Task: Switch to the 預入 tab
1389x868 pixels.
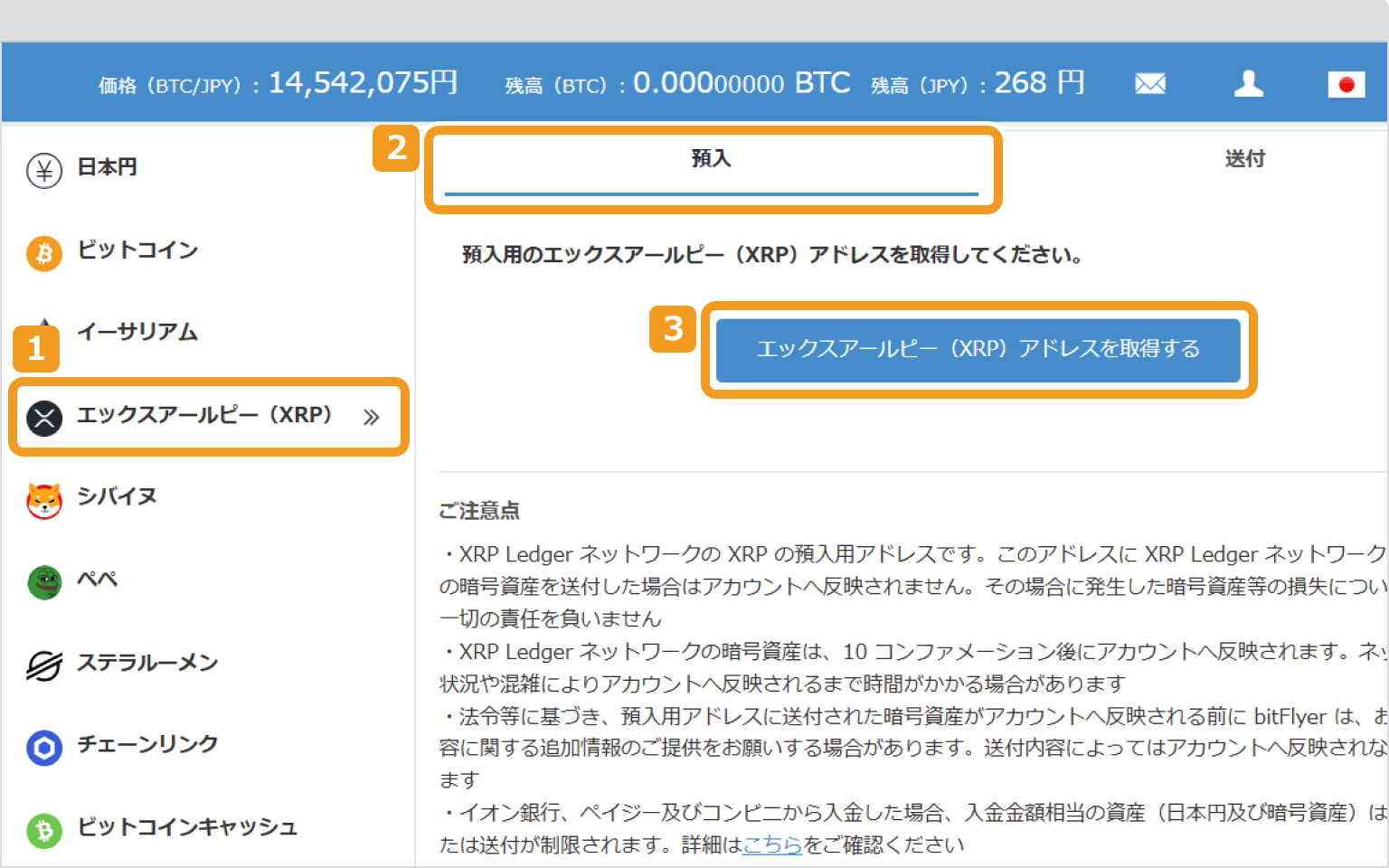Action: [711, 158]
